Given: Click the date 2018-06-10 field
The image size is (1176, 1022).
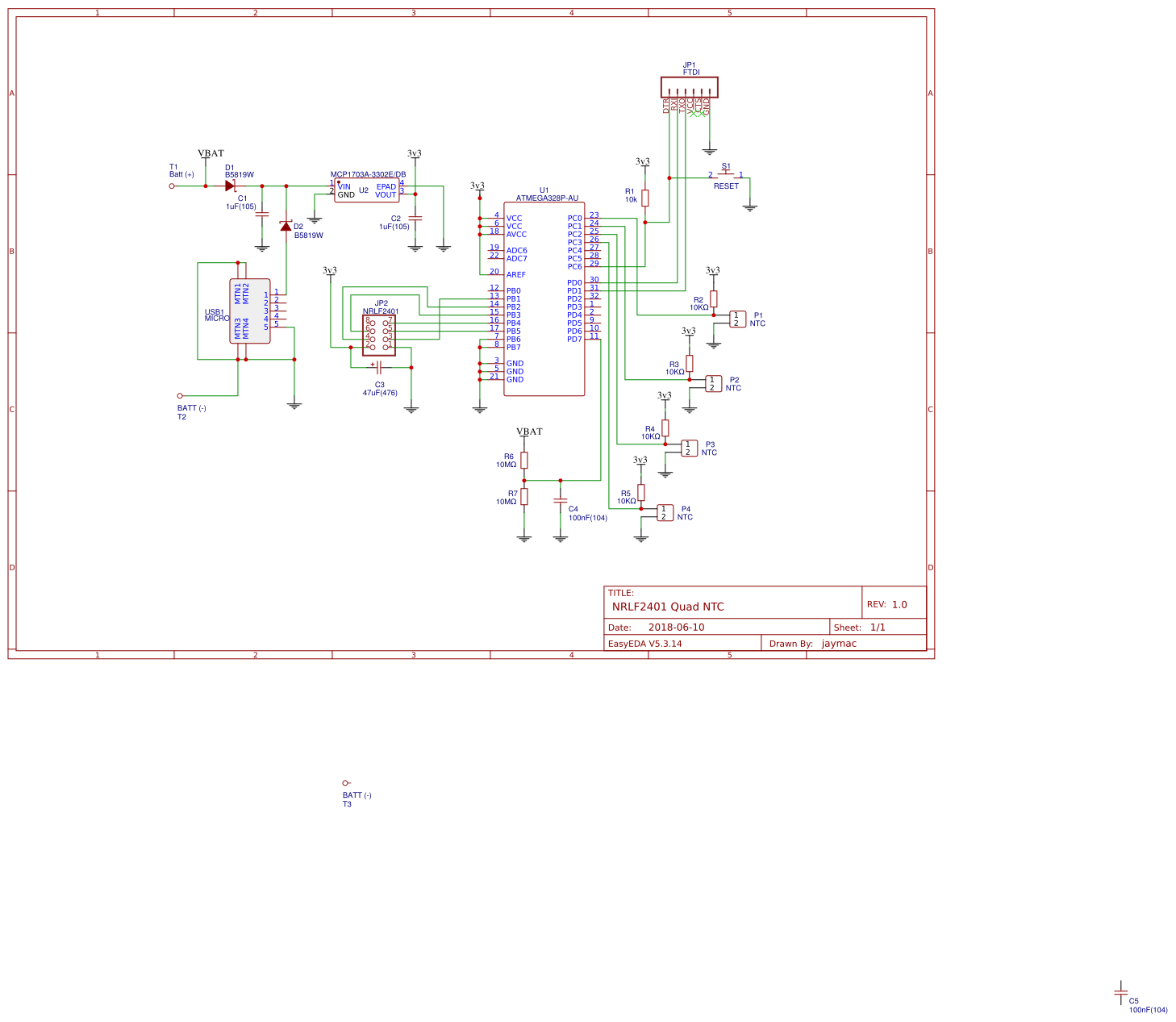Looking at the screenshot, I should click(x=676, y=627).
